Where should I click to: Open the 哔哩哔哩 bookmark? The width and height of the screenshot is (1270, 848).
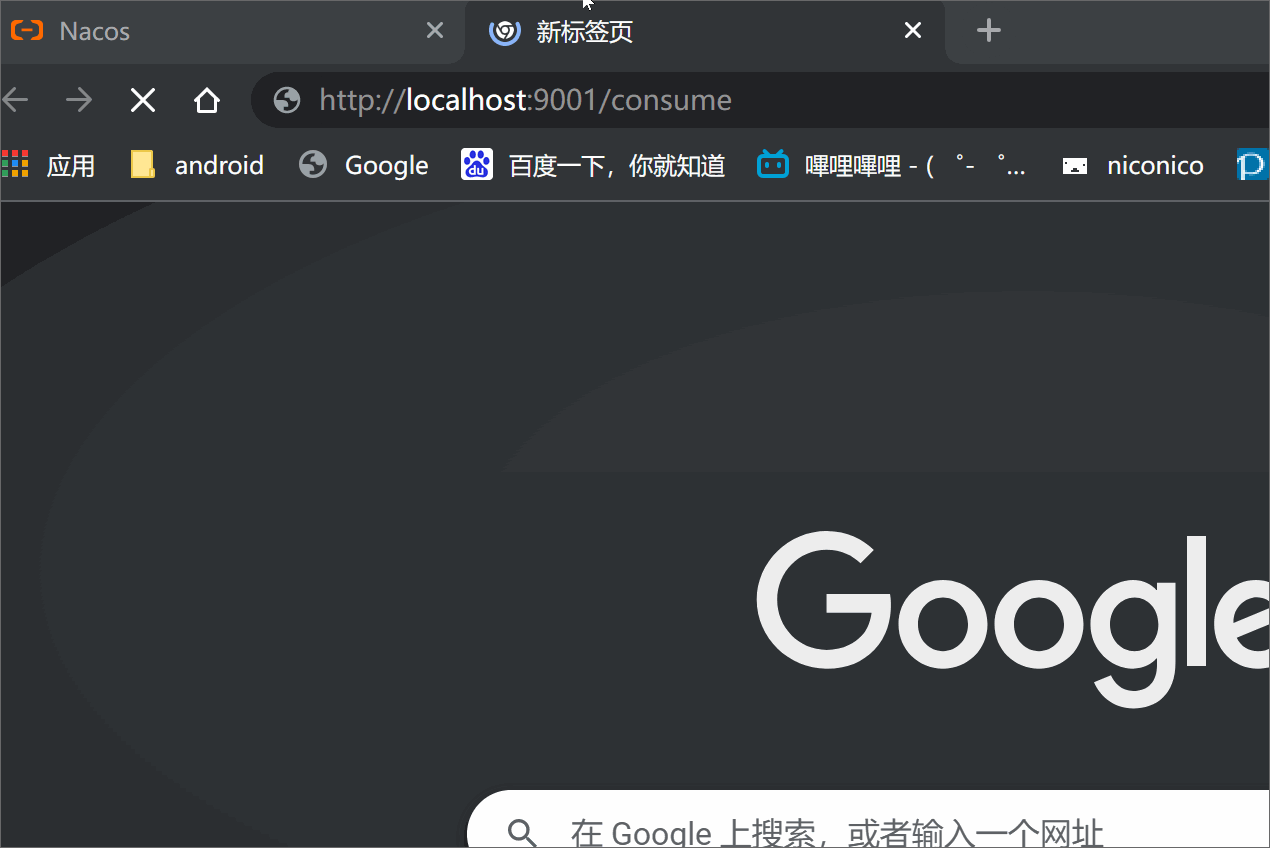891,165
